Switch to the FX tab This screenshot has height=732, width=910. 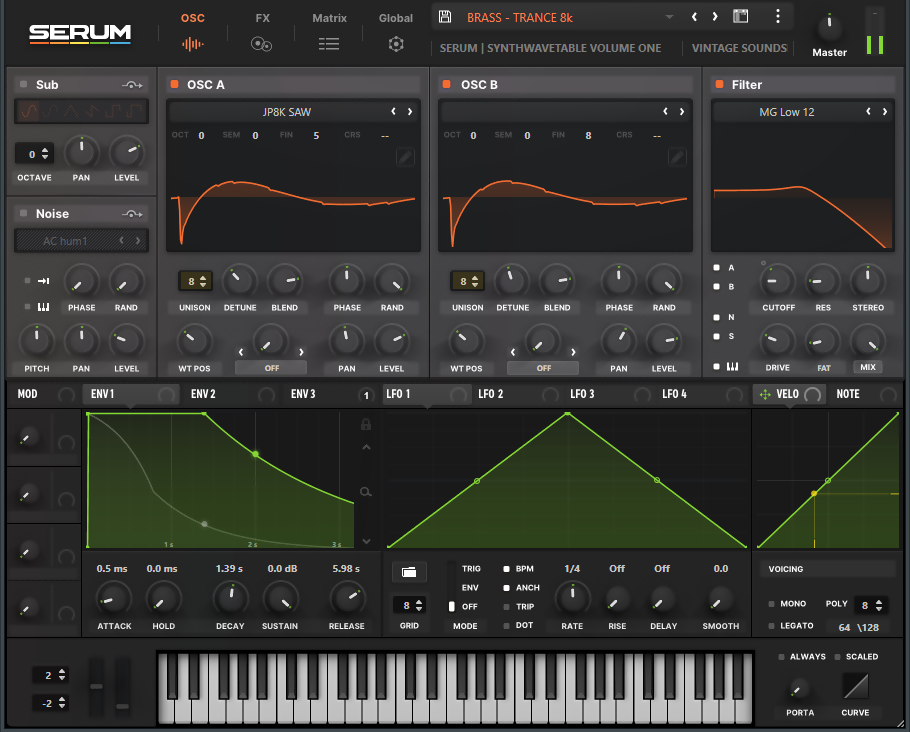click(262, 32)
